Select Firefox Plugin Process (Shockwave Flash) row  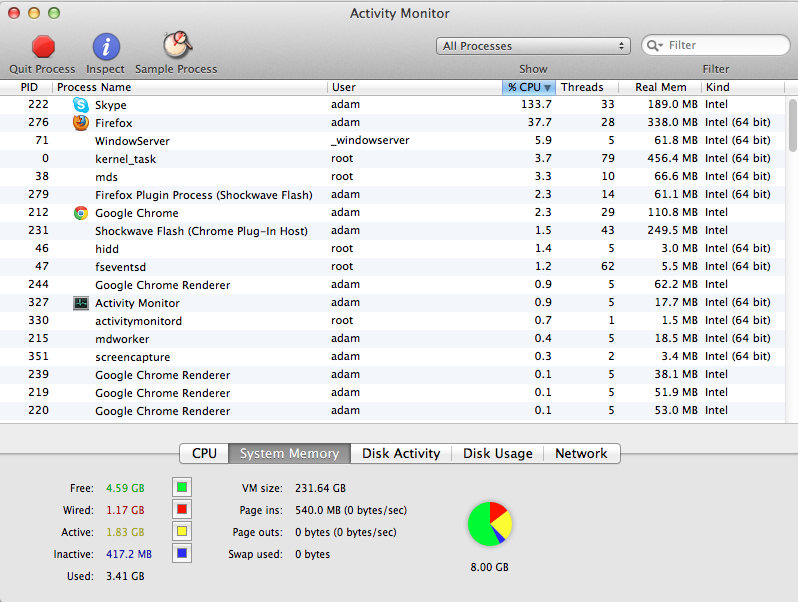pos(392,194)
